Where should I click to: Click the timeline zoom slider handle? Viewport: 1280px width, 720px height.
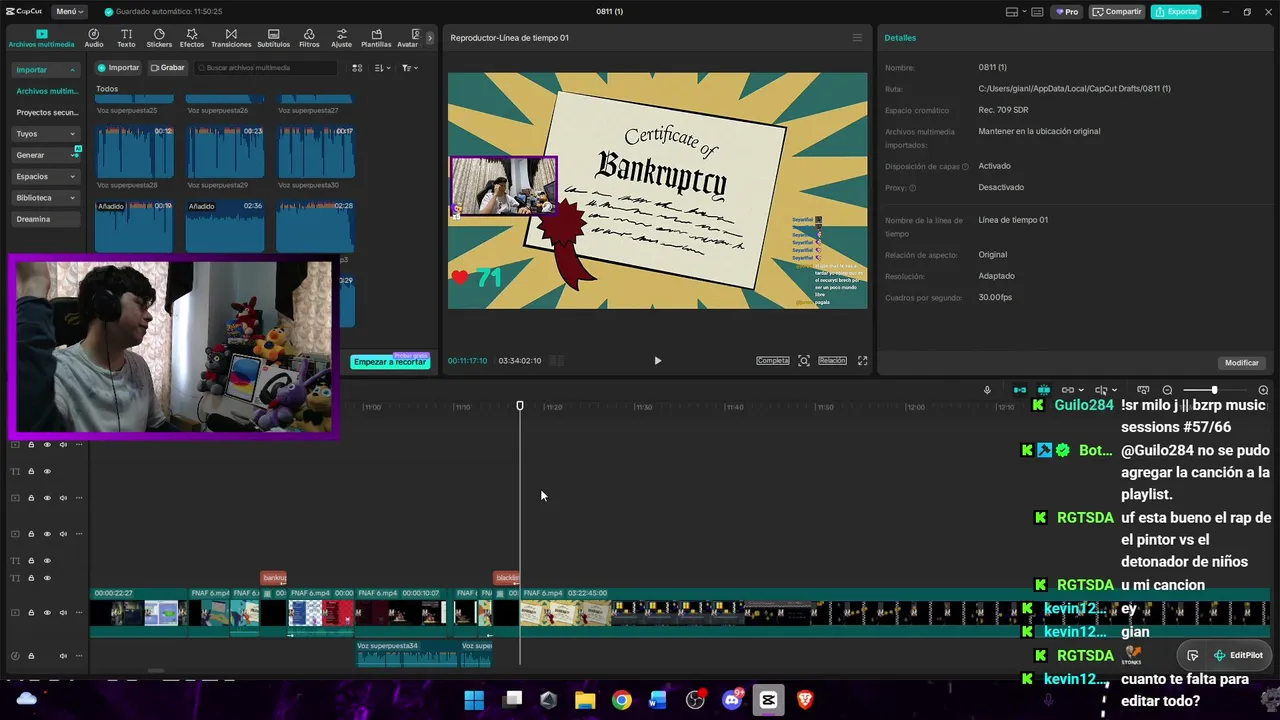1214,390
